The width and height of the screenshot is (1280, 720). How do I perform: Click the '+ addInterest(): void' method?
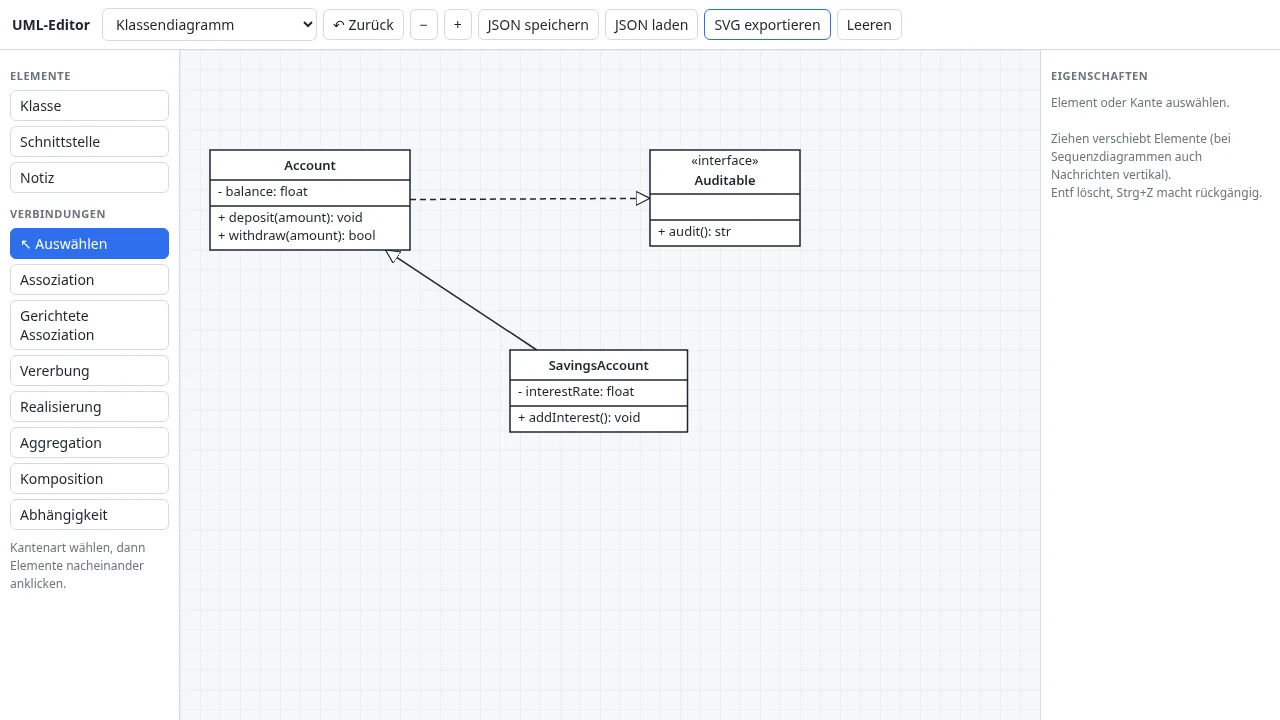pyautogui.click(x=579, y=418)
